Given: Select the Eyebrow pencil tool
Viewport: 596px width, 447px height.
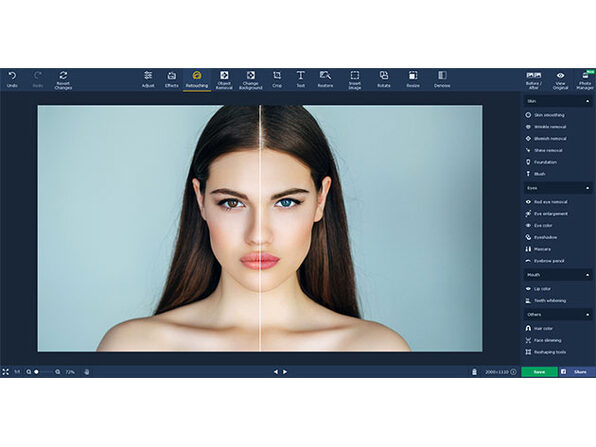Looking at the screenshot, I should [x=545, y=261].
